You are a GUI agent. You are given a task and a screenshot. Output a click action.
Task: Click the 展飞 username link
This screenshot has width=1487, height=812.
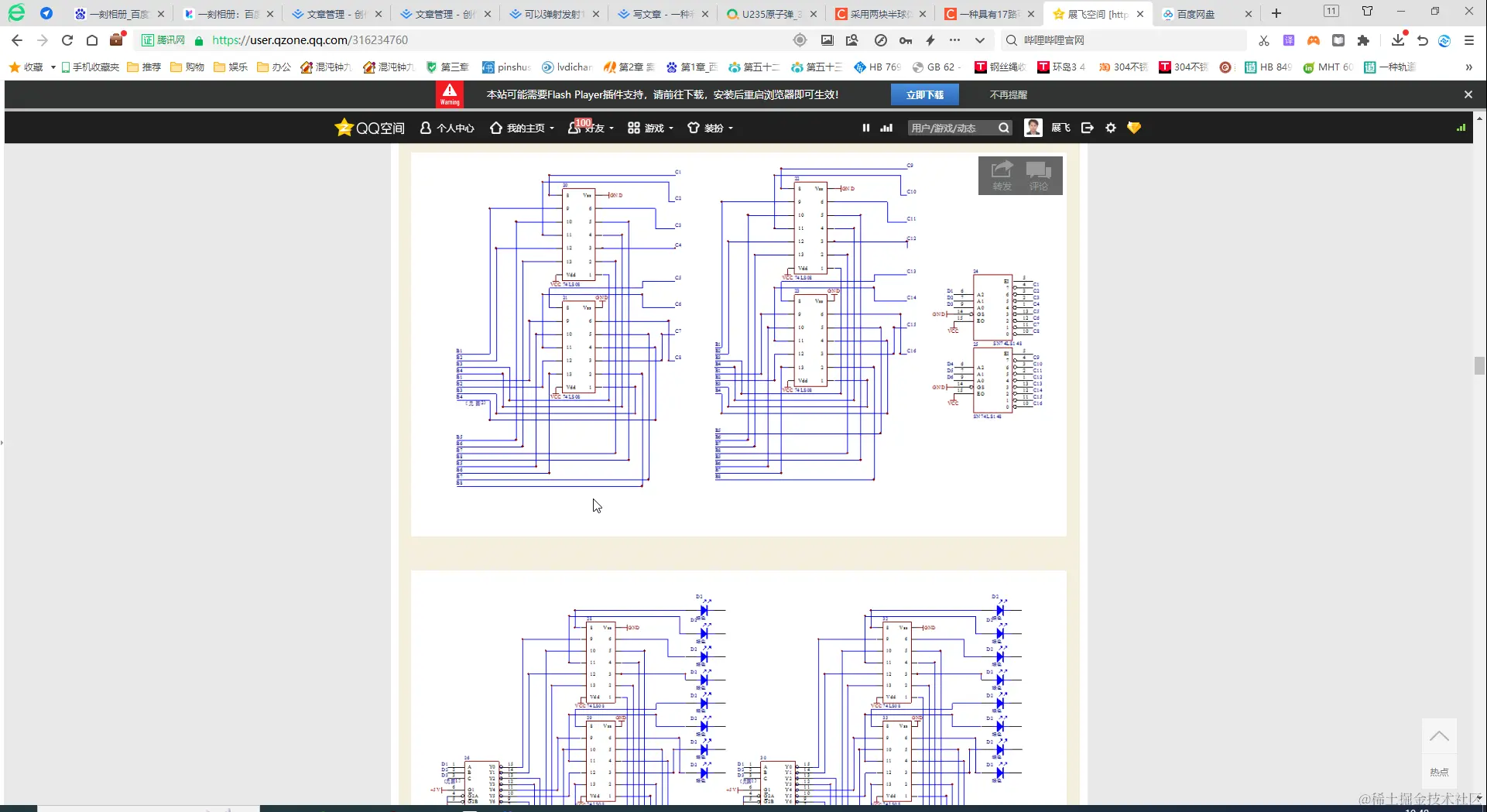[x=1060, y=128]
